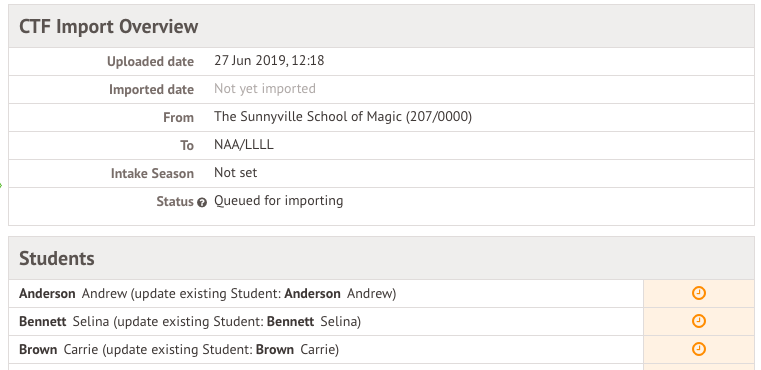Click the From school name value
This screenshot has height=370, width=761.
[343, 117]
